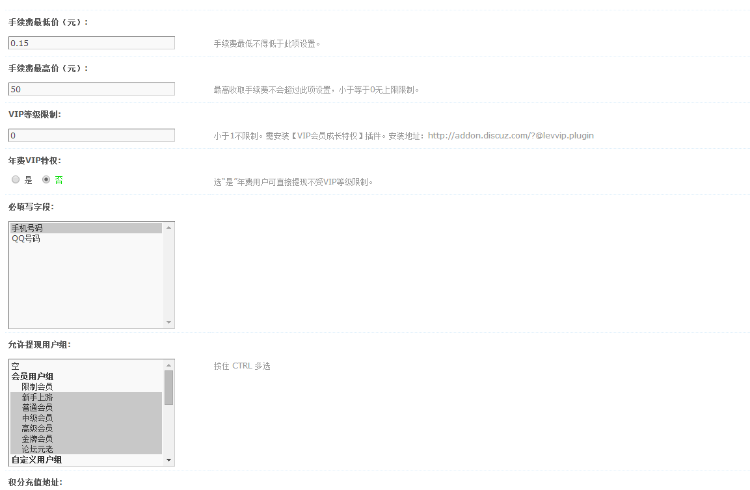The width and height of the screenshot is (750, 490).
Task: Click the up arrow of 允许提现用户组 scrollbar
Action: click(x=168, y=365)
